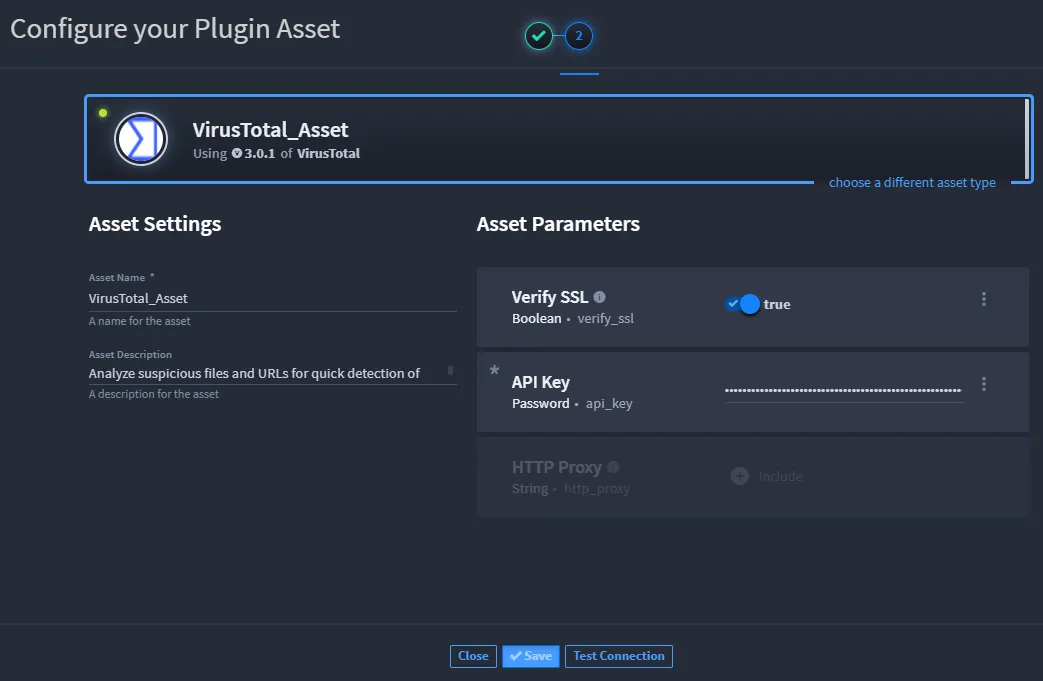Click the Test Connection button
Viewport: 1043px width, 681px height.
[x=619, y=656]
